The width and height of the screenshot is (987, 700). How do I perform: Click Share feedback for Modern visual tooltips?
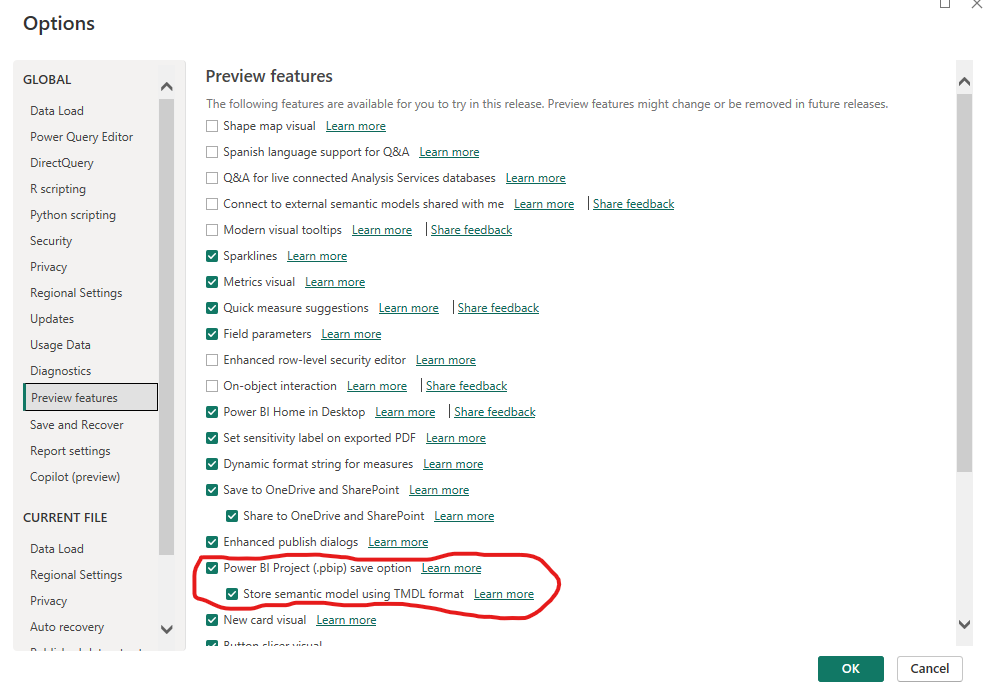(471, 230)
